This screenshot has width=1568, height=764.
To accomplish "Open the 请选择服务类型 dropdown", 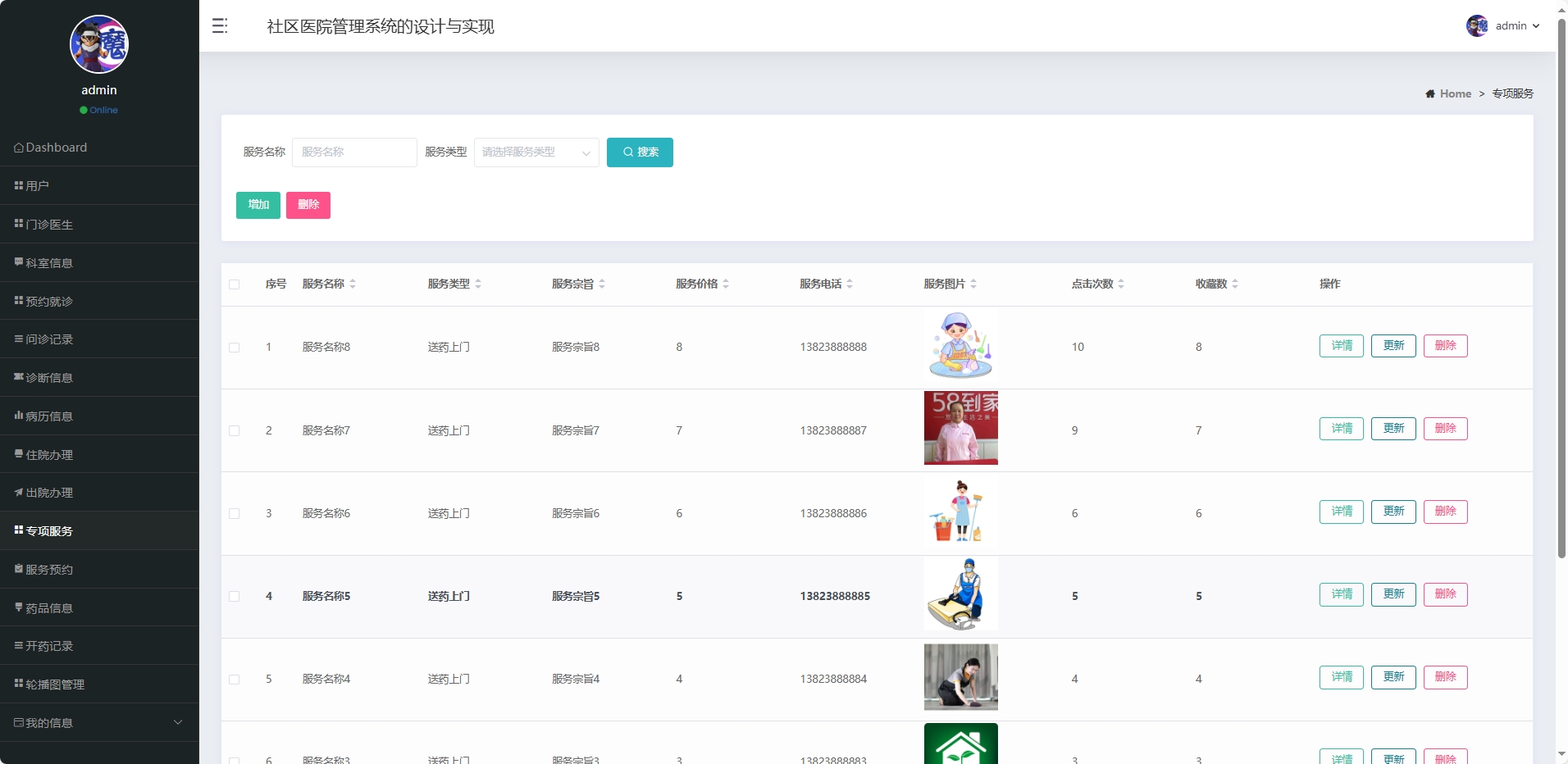I will tap(536, 152).
